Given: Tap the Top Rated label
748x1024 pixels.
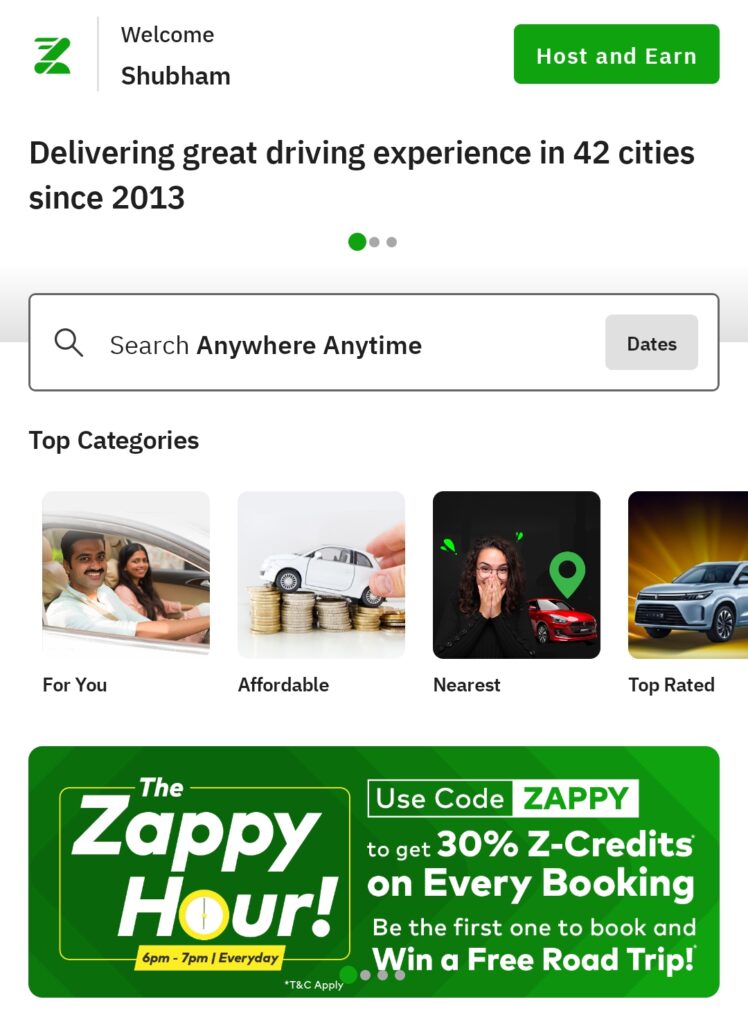Looking at the screenshot, I should click(671, 685).
